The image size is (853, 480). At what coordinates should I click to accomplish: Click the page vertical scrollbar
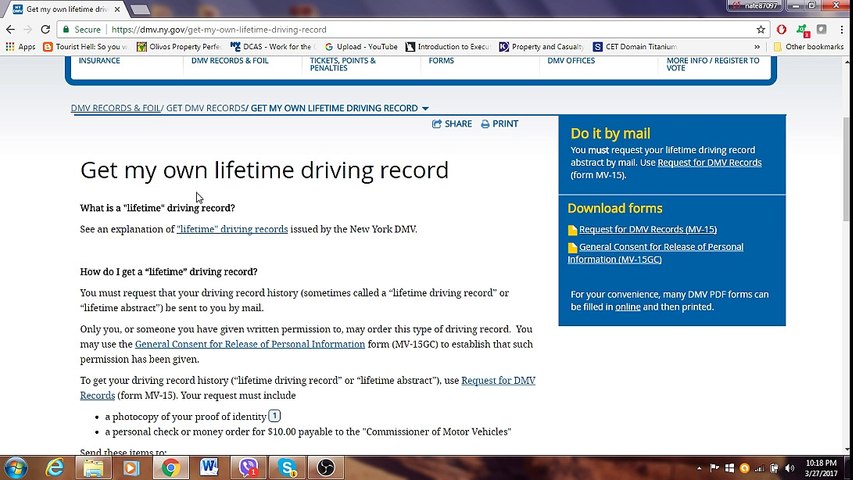(846, 256)
